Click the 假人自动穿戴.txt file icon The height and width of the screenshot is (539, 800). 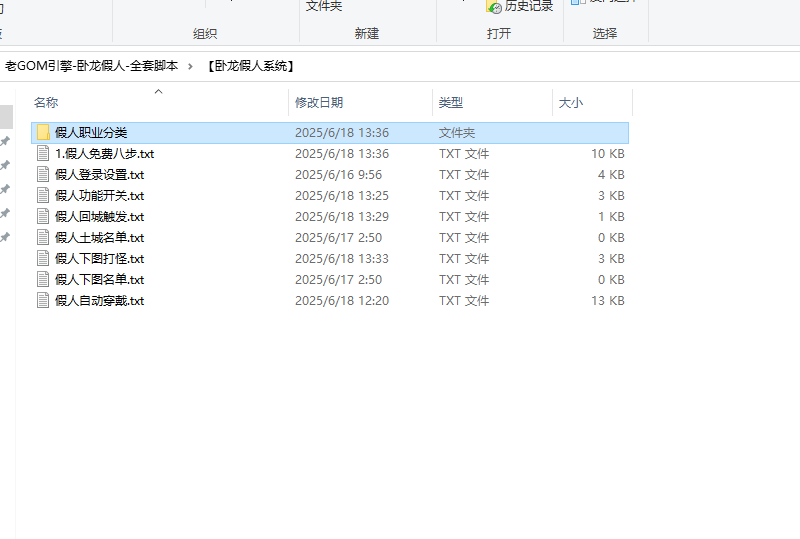(43, 301)
